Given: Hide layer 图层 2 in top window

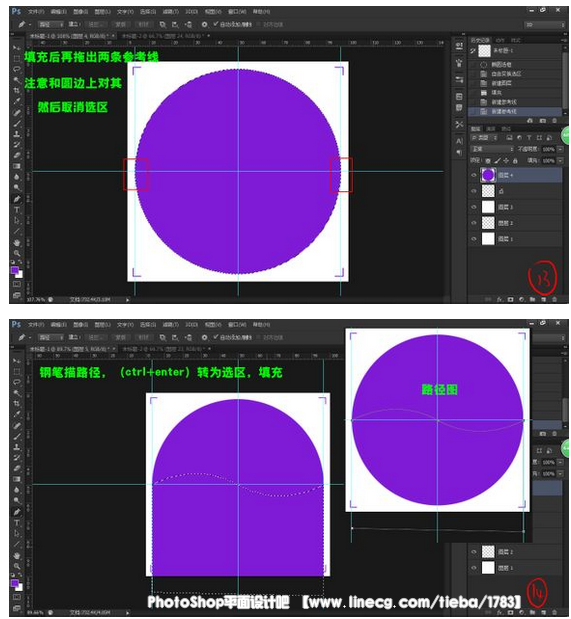Looking at the screenshot, I should pyautogui.click(x=474, y=223).
